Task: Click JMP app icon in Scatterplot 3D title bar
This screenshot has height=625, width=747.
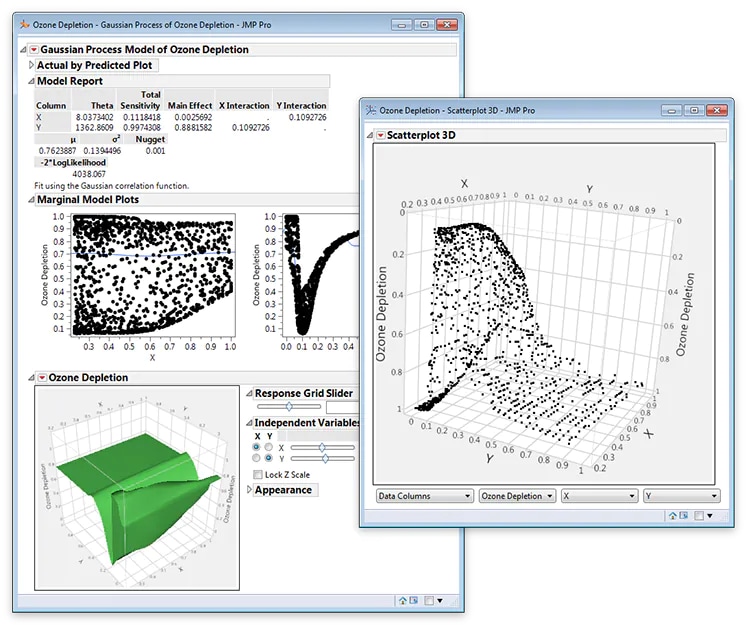Action: coord(371,110)
